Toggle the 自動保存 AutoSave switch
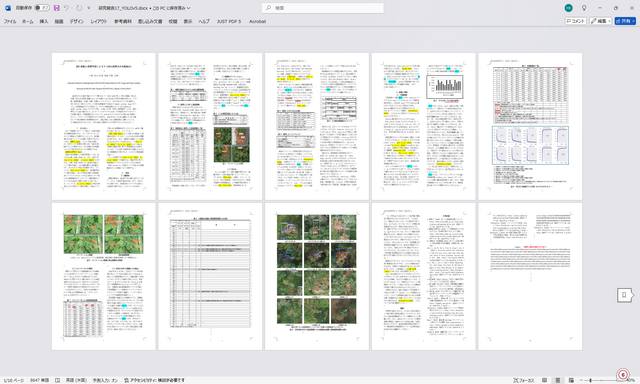Viewport: 640px width, 384px height. click(x=42, y=8)
